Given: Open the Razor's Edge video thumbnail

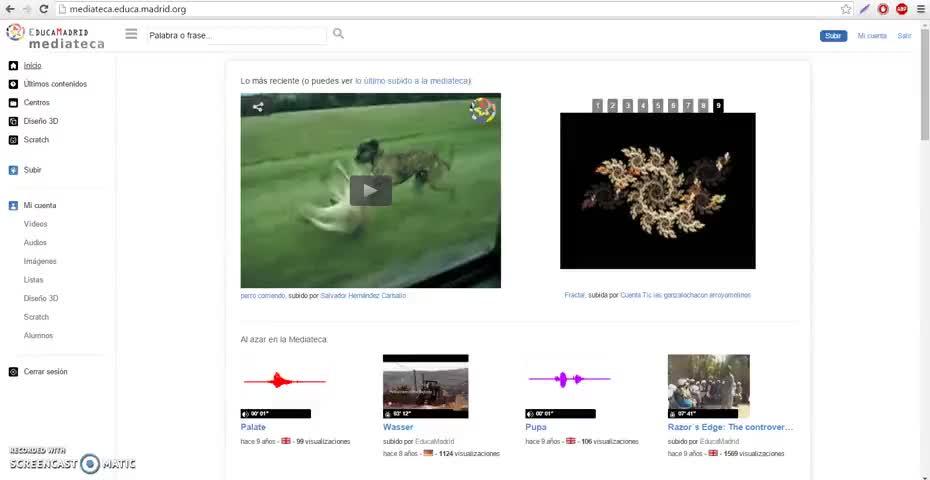Looking at the screenshot, I should pyautogui.click(x=709, y=386).
